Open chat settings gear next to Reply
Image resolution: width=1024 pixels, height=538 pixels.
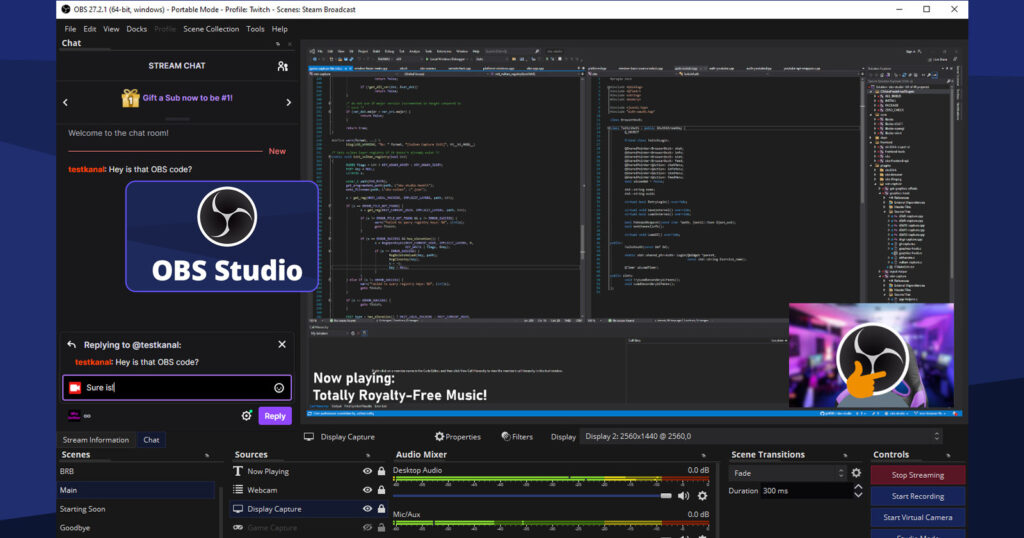(246, 416)
